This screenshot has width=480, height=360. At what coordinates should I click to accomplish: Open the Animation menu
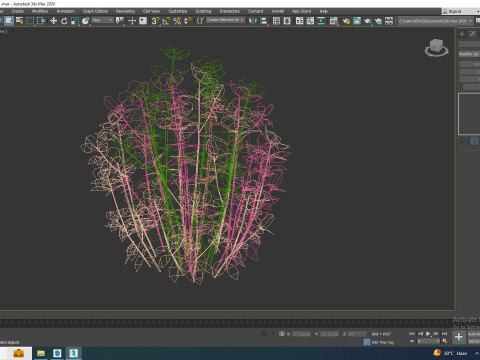coord(66,11)
